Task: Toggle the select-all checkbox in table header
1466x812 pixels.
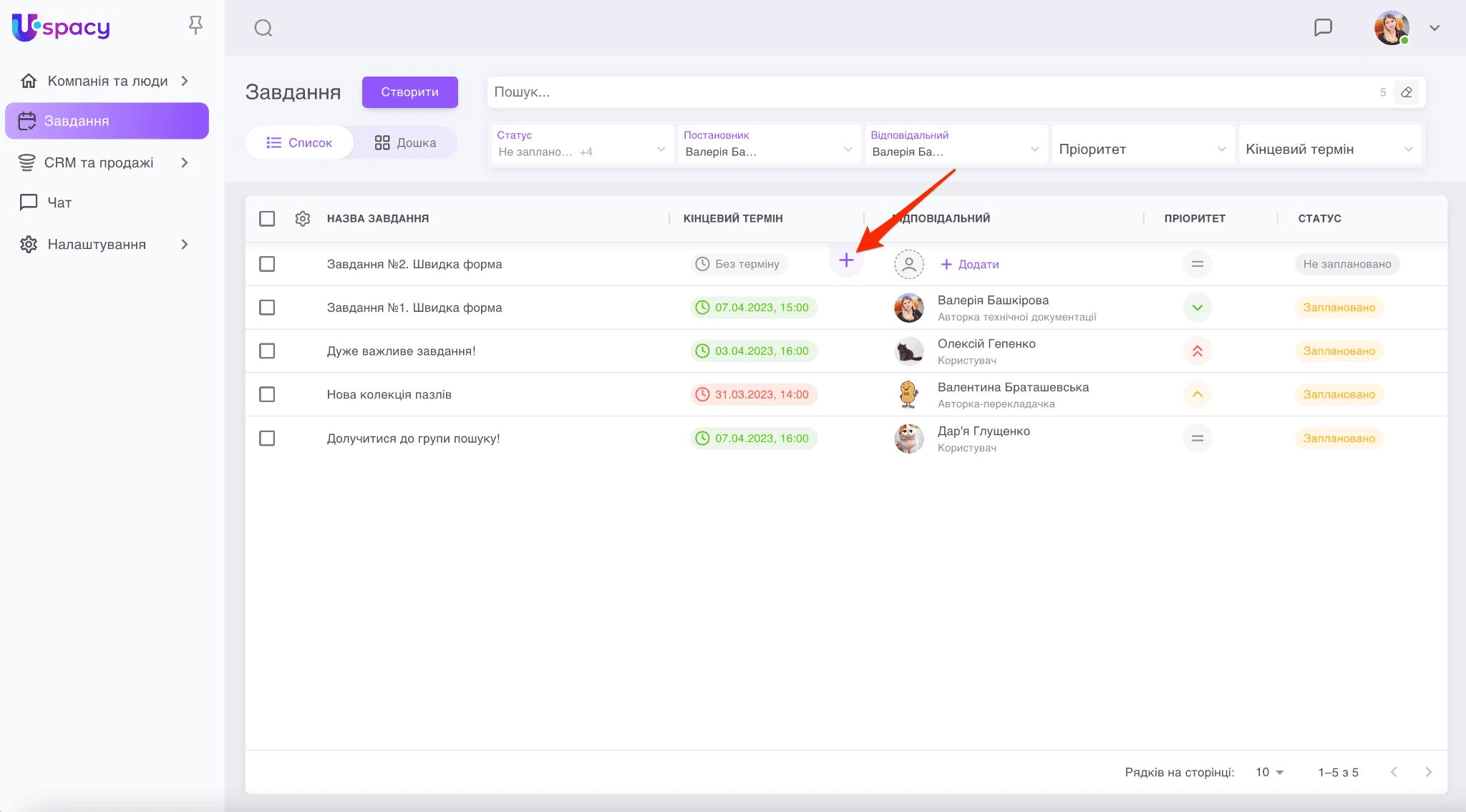Action: [x=267, y=218]
